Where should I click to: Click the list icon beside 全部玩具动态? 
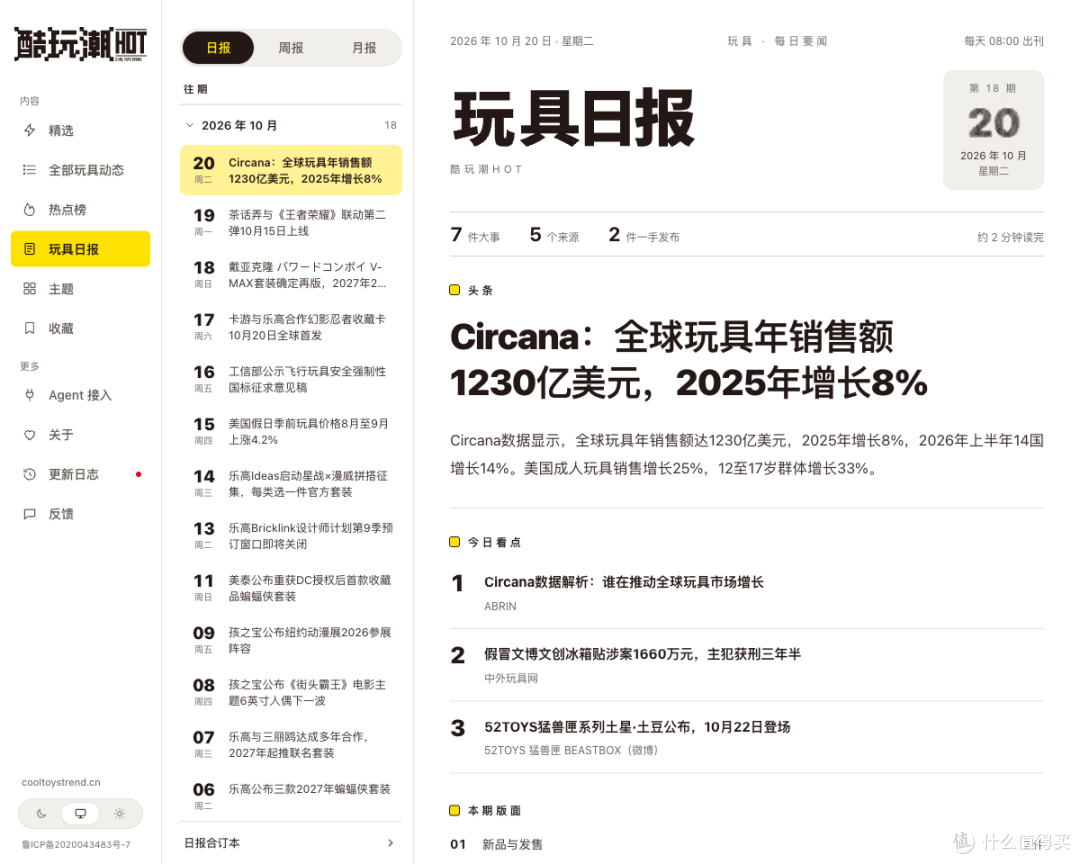pos(30,169)
